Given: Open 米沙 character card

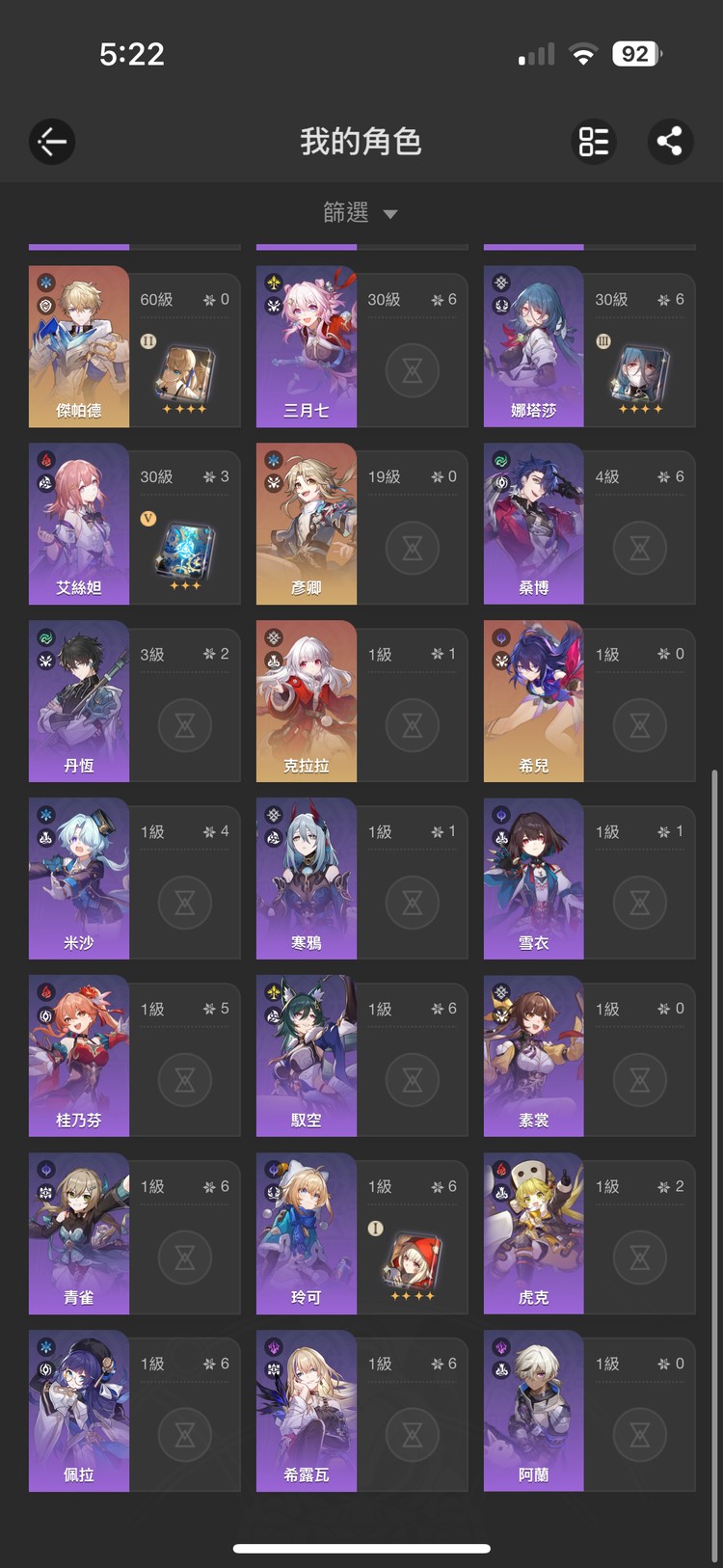Looking at the screenshot, I should pyautogui.click(x=135, y=879).
